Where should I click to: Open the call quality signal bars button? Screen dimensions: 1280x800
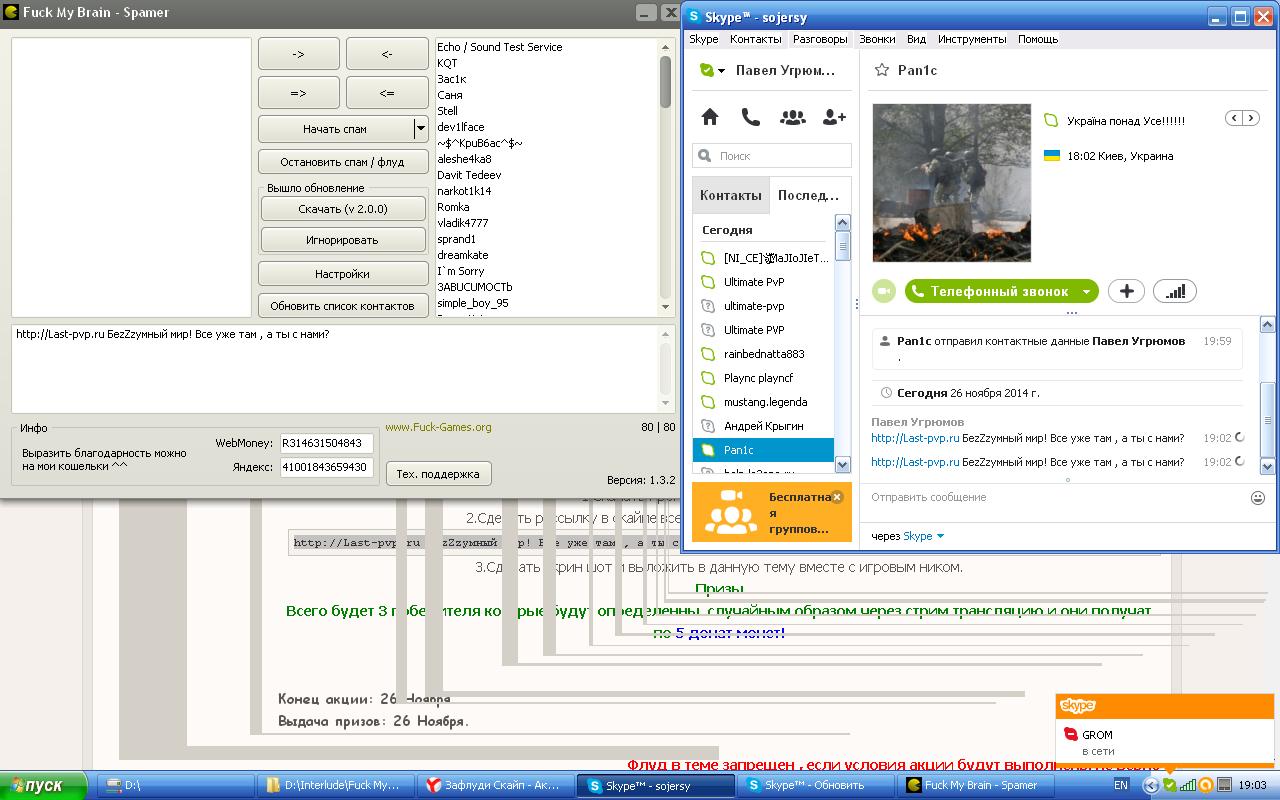[1175, 291]
